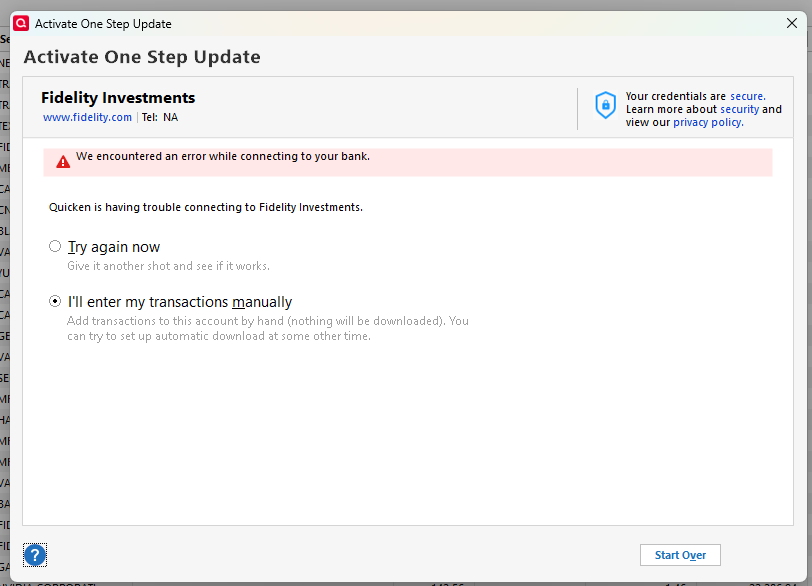Click the red error warning triangle

pos(63,162)
